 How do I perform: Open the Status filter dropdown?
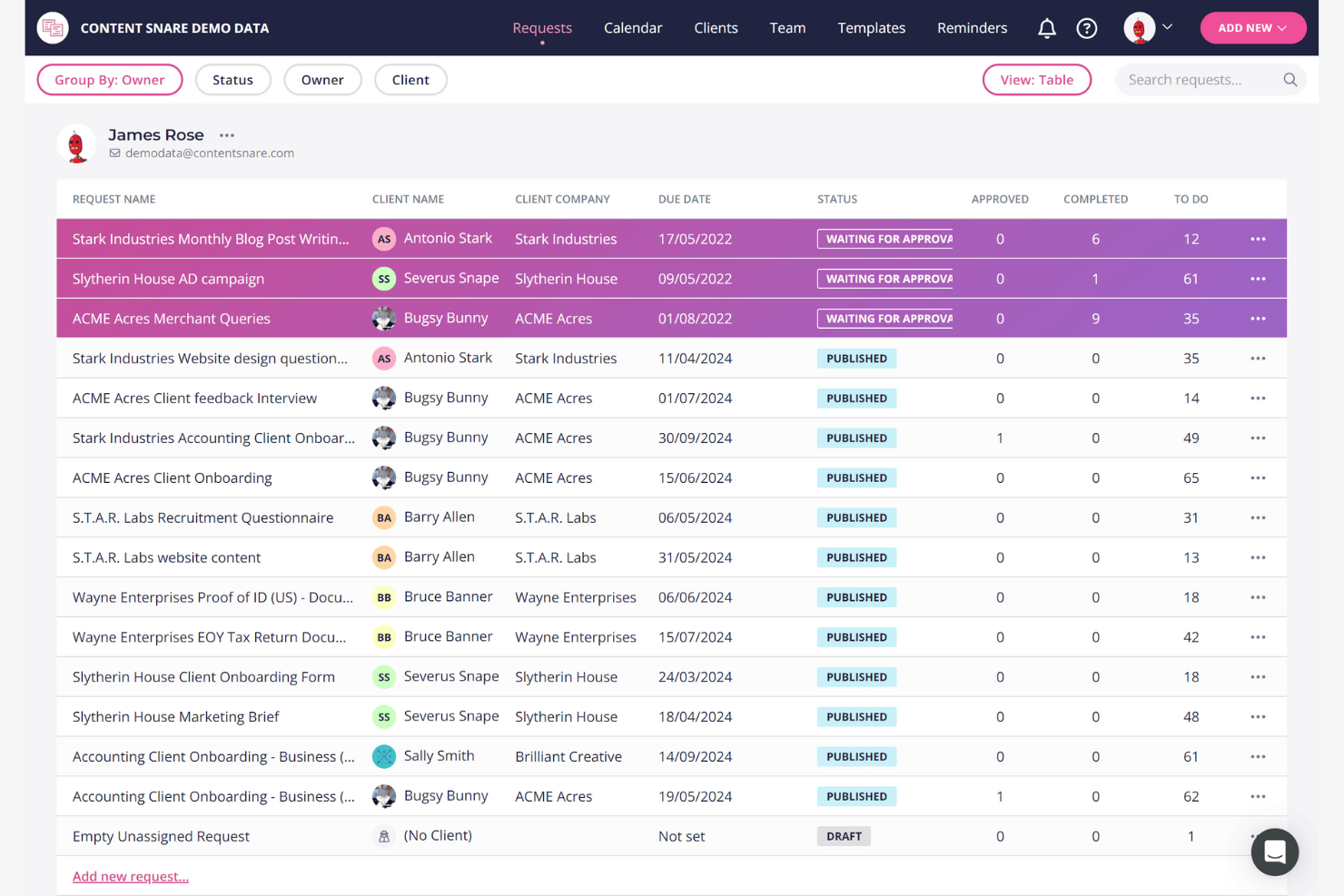point(233,79)
